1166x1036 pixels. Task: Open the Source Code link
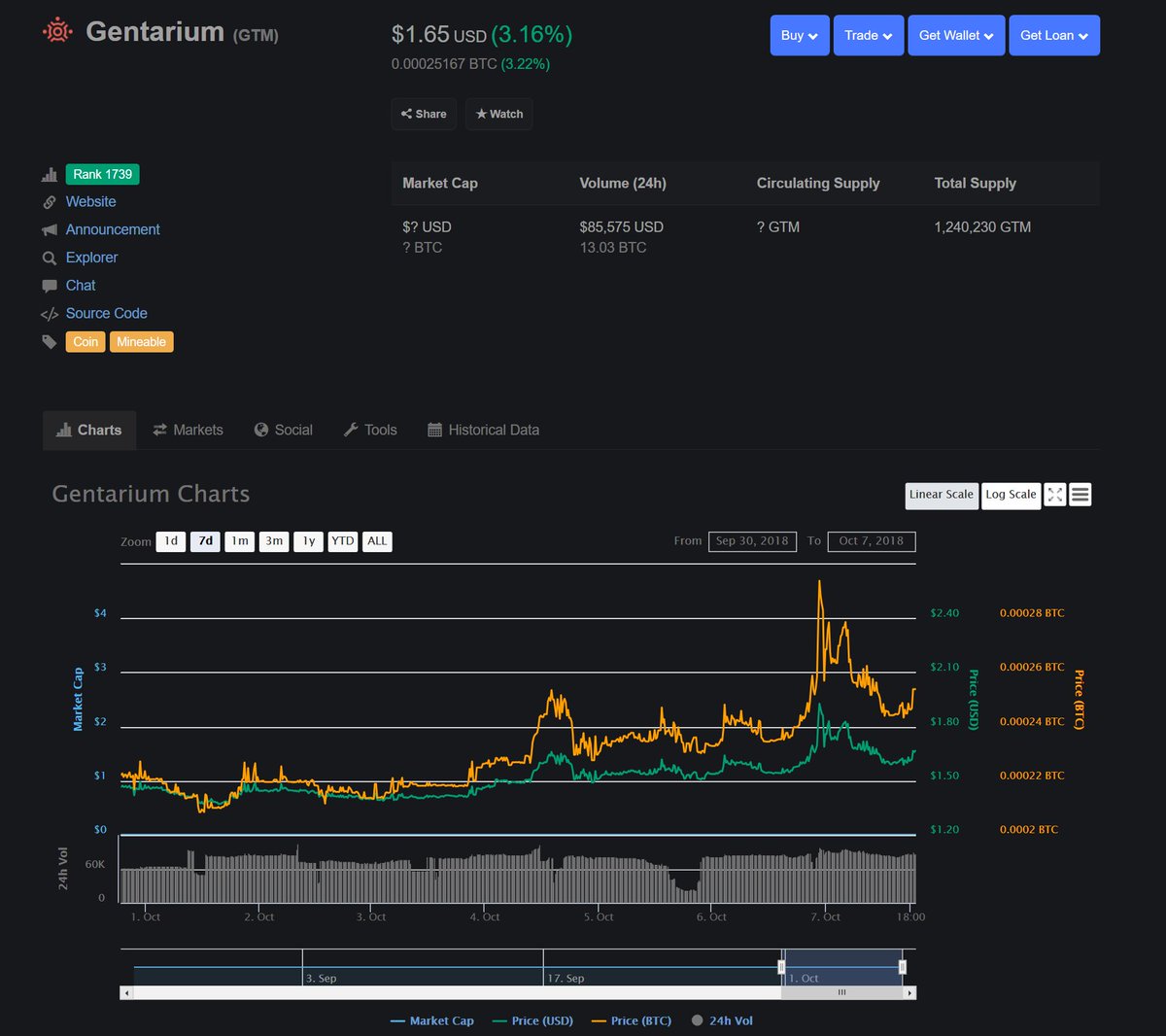point(107,314)
